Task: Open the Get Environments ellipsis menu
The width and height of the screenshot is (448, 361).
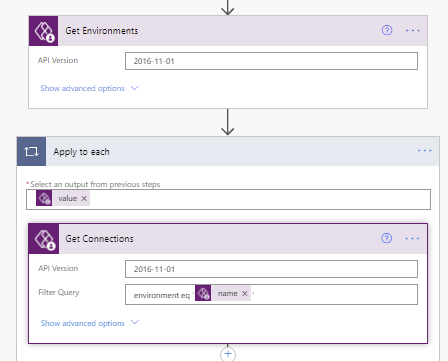Action: tap(413, 30)
